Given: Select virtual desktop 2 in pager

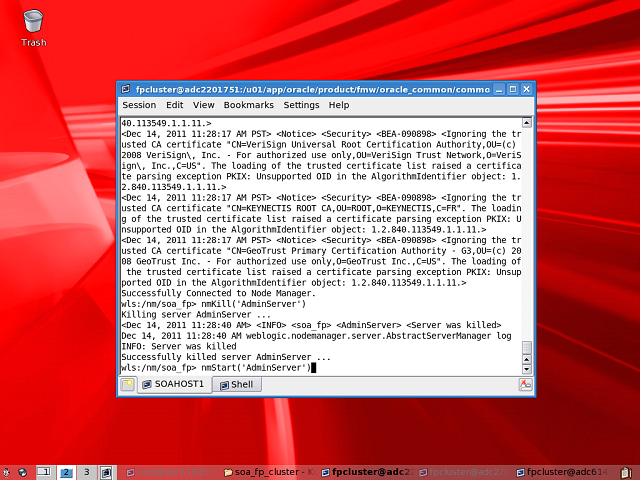Looking at the screenshot, I should (66, 472).
